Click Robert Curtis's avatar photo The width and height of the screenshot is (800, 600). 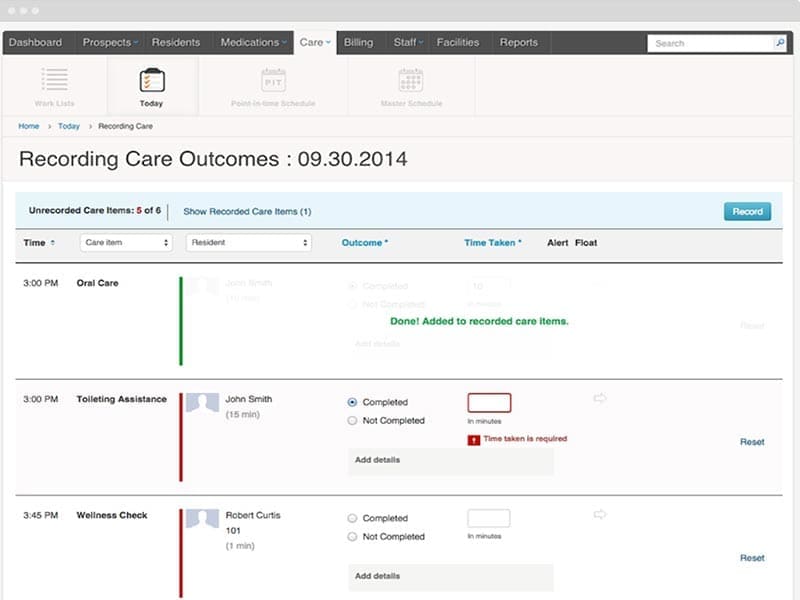(202, 518)
